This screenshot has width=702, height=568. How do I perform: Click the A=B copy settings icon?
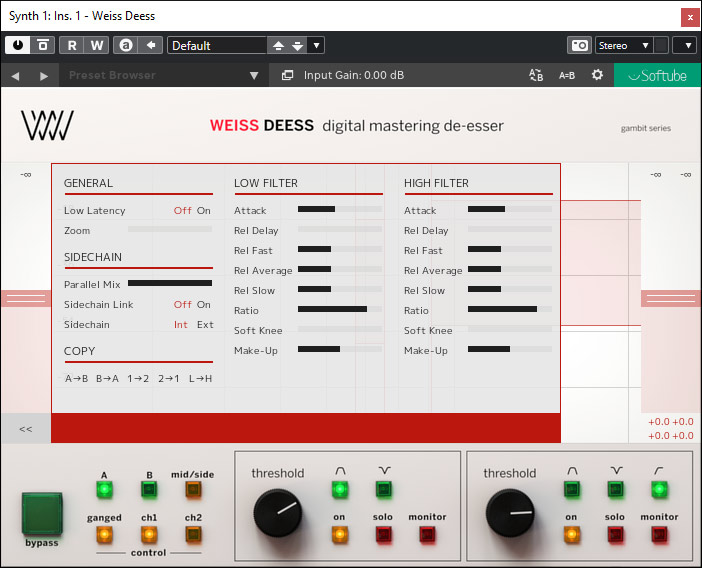567,75
